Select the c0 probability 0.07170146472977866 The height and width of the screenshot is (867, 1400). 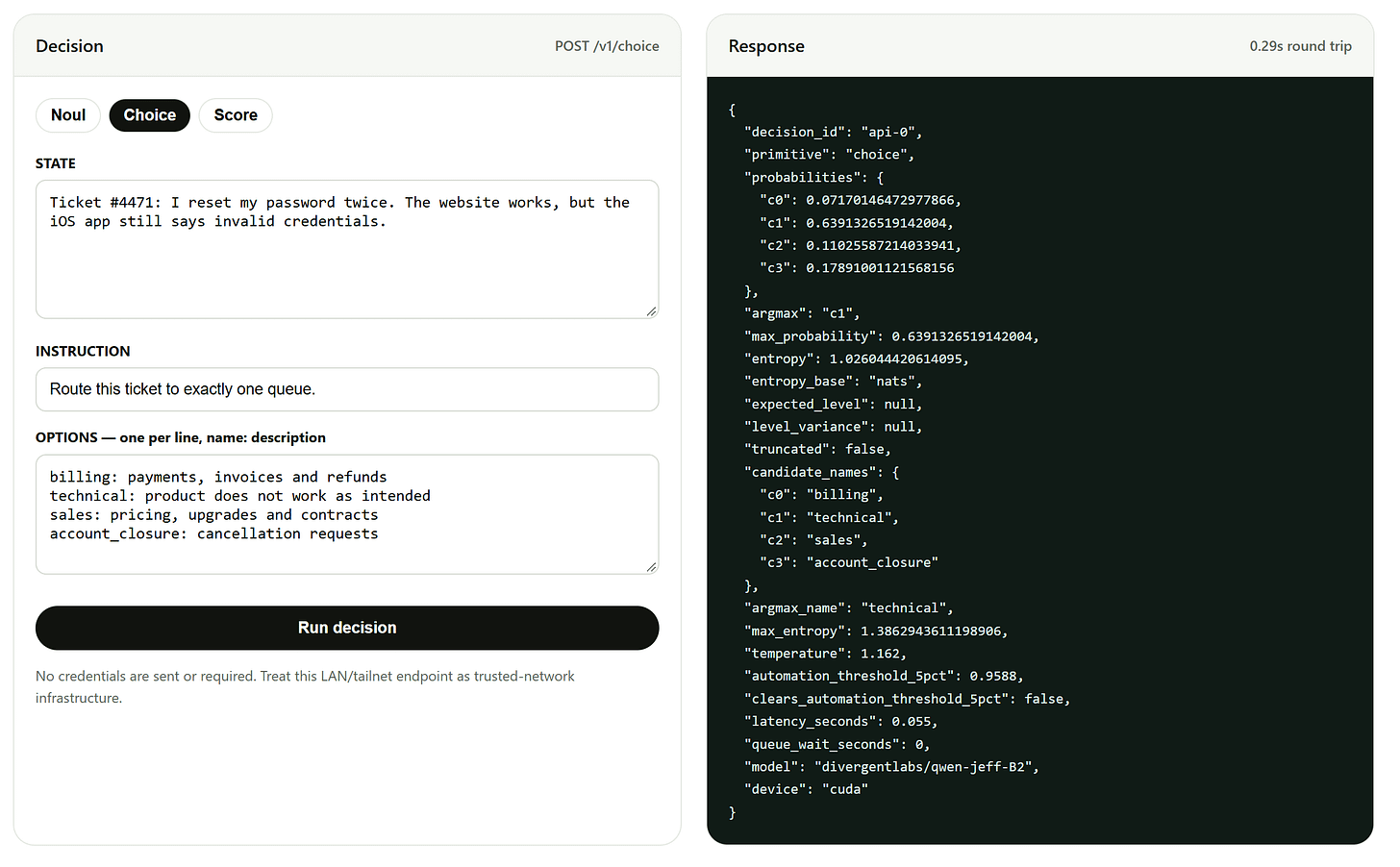880,200
